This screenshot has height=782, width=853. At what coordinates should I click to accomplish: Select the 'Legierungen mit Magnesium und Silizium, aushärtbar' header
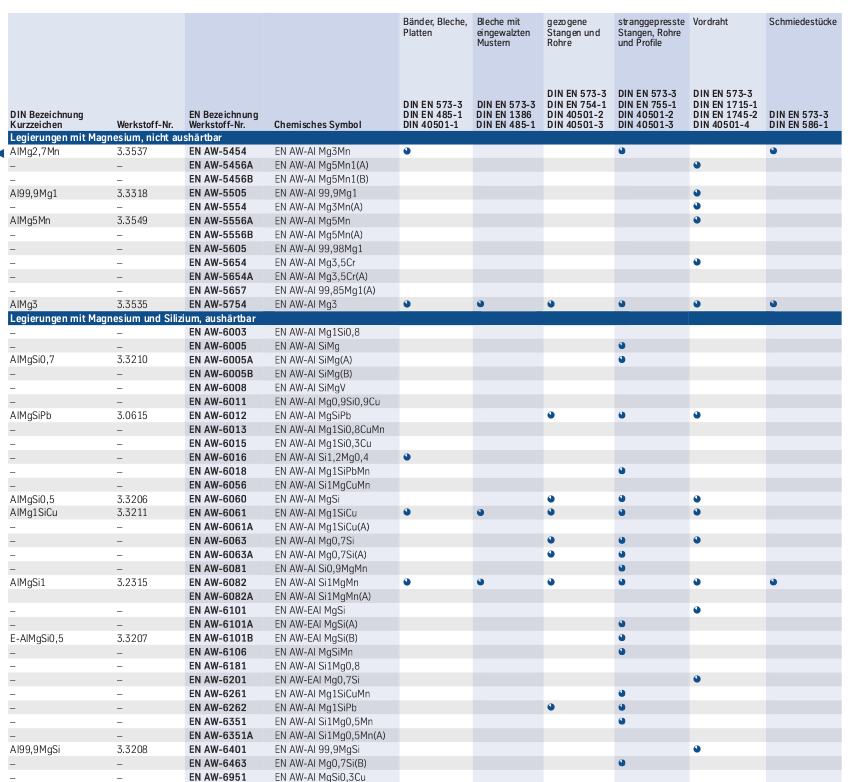tap(133, 317)
